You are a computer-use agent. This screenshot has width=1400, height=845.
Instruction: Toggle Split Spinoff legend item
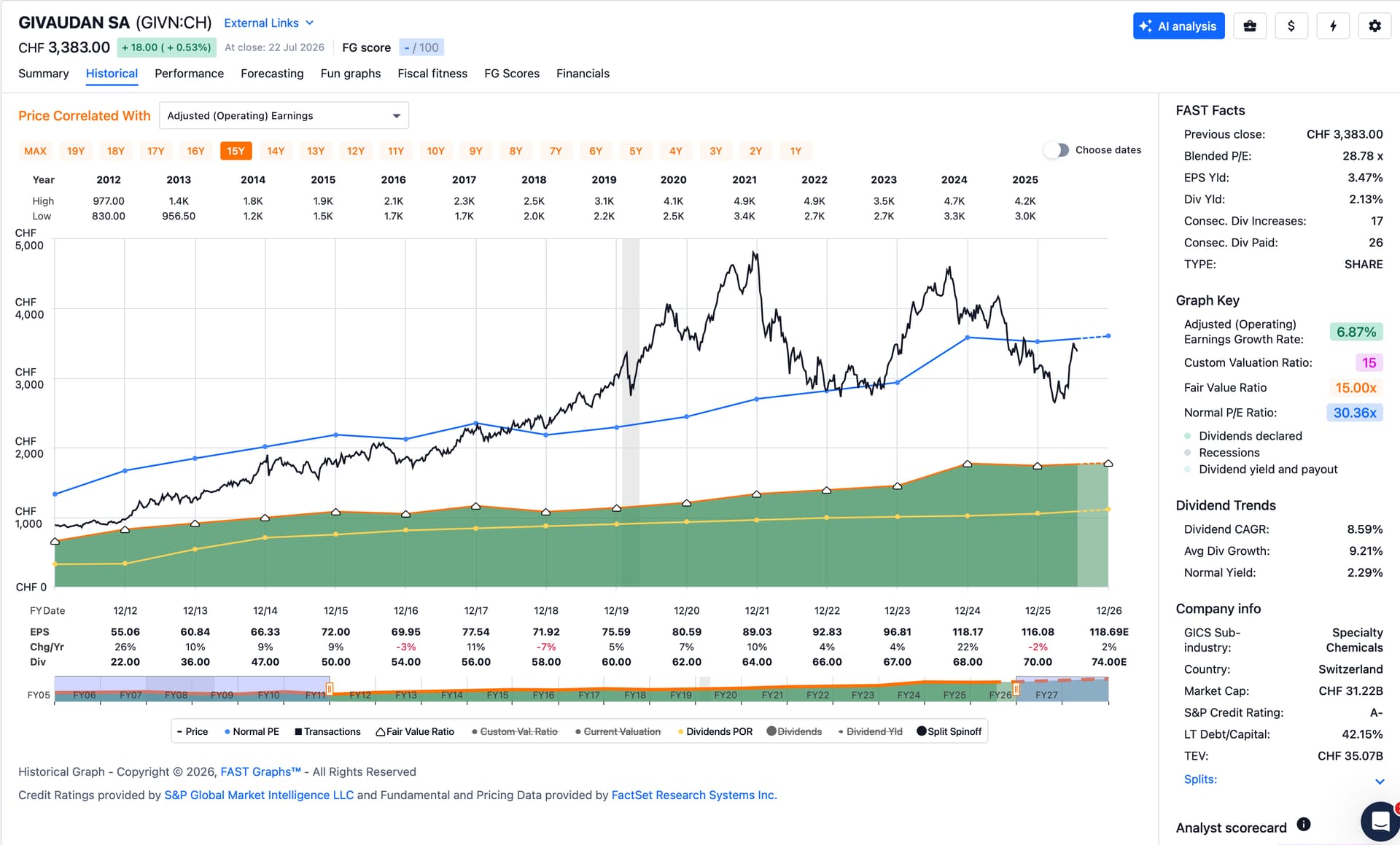coord(949,732)
